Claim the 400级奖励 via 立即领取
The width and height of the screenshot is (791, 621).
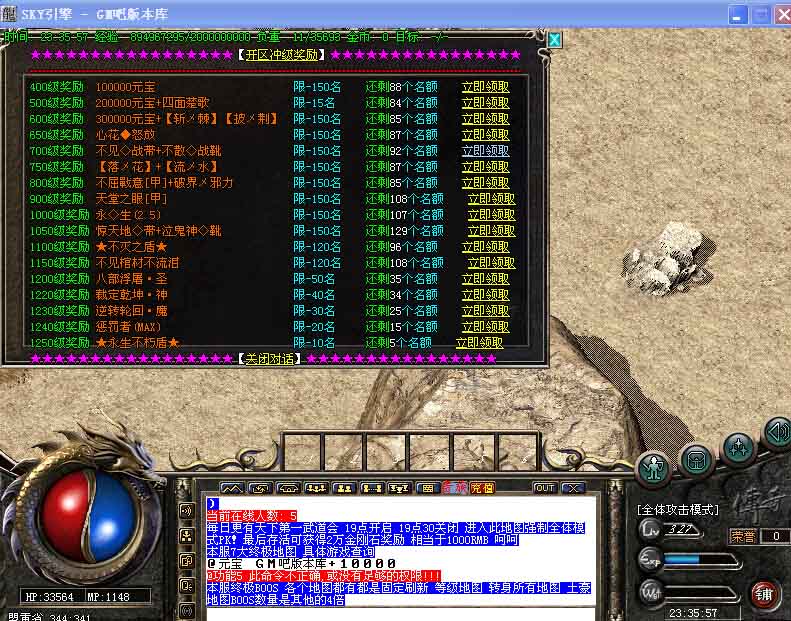coord(485,87)
